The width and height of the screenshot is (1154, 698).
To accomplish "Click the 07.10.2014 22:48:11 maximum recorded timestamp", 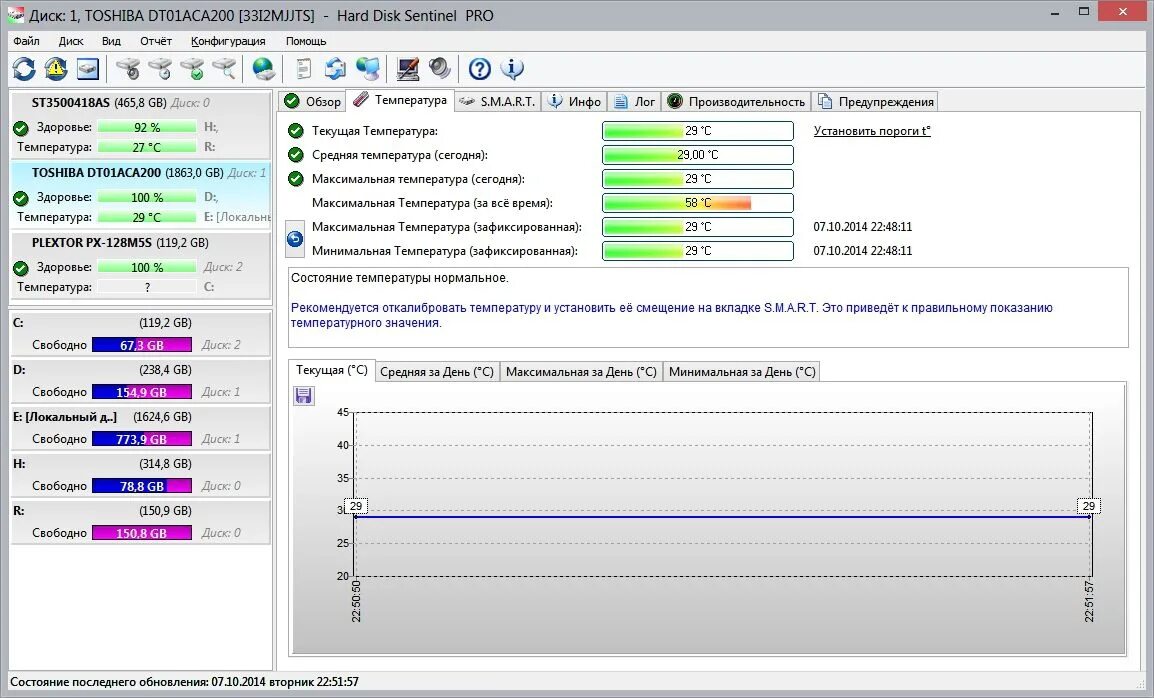I will point(863,227).
